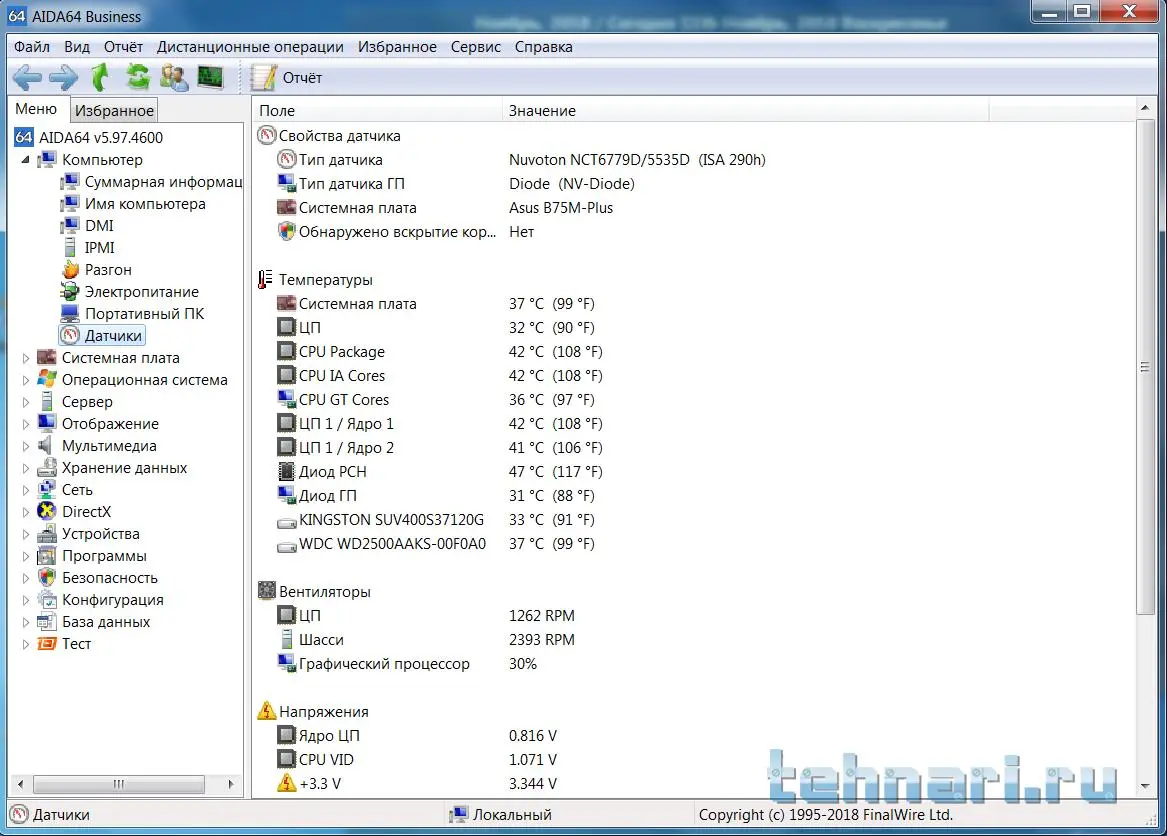The height and width of the screenshot is (836, 1167).
Task: Click the WDC WD2500AAKS-00F0A0 drive icon
Action: point(287,545)
